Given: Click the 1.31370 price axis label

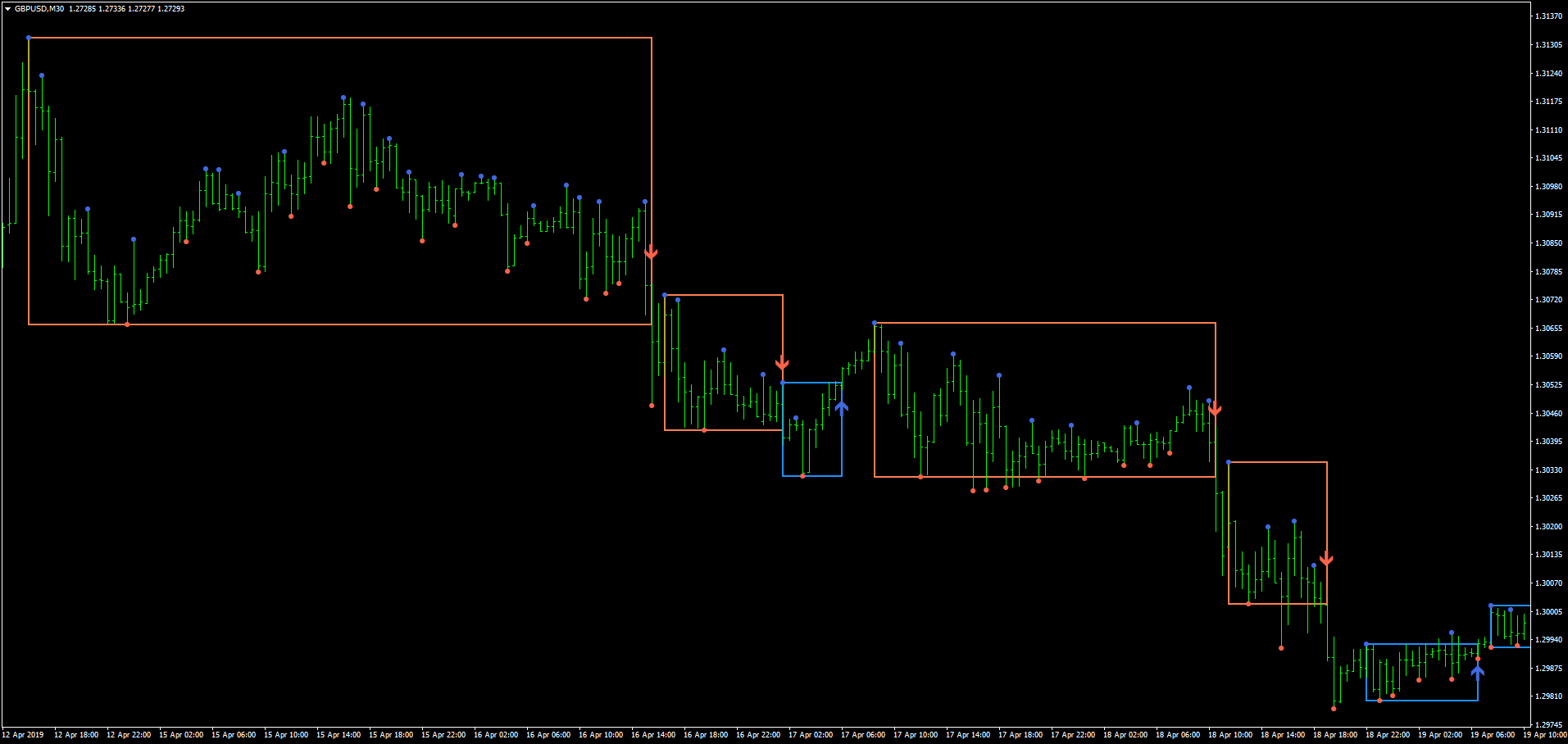Looking at the screenshot, I should (1548, 16).
